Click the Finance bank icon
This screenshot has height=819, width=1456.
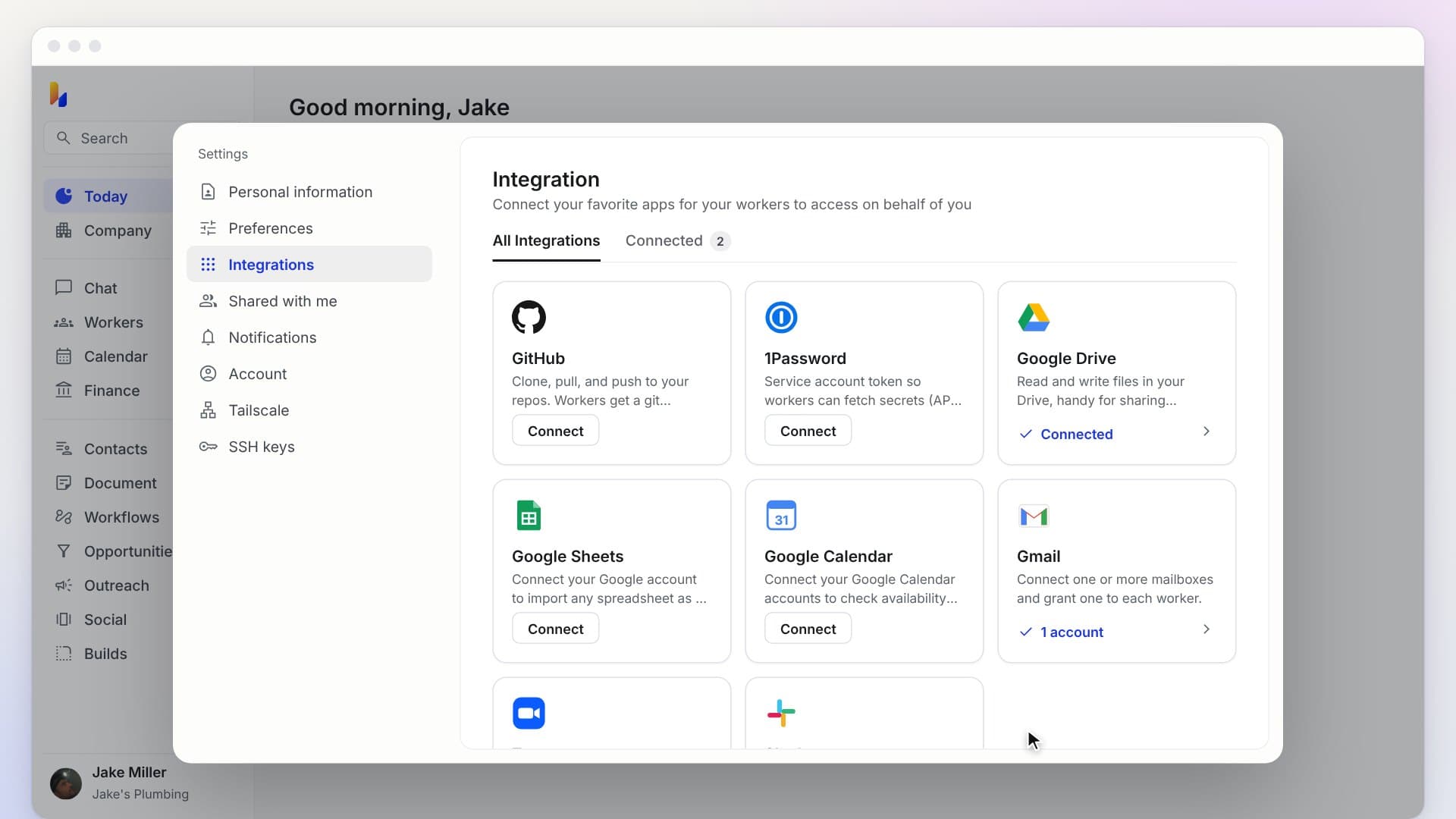pos(64,390)
